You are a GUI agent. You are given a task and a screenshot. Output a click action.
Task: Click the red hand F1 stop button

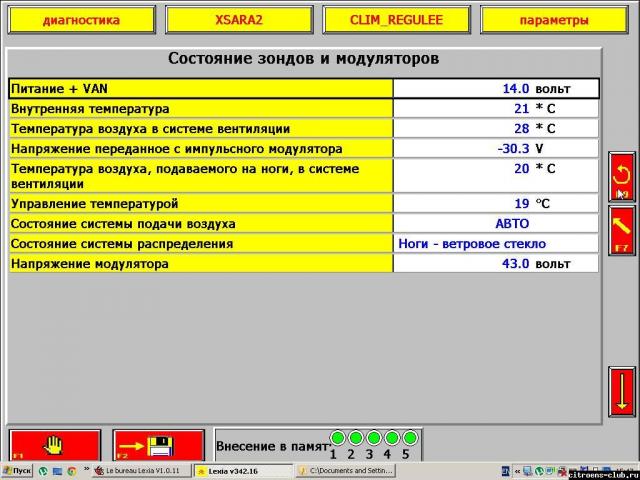[x=55, y=444]
